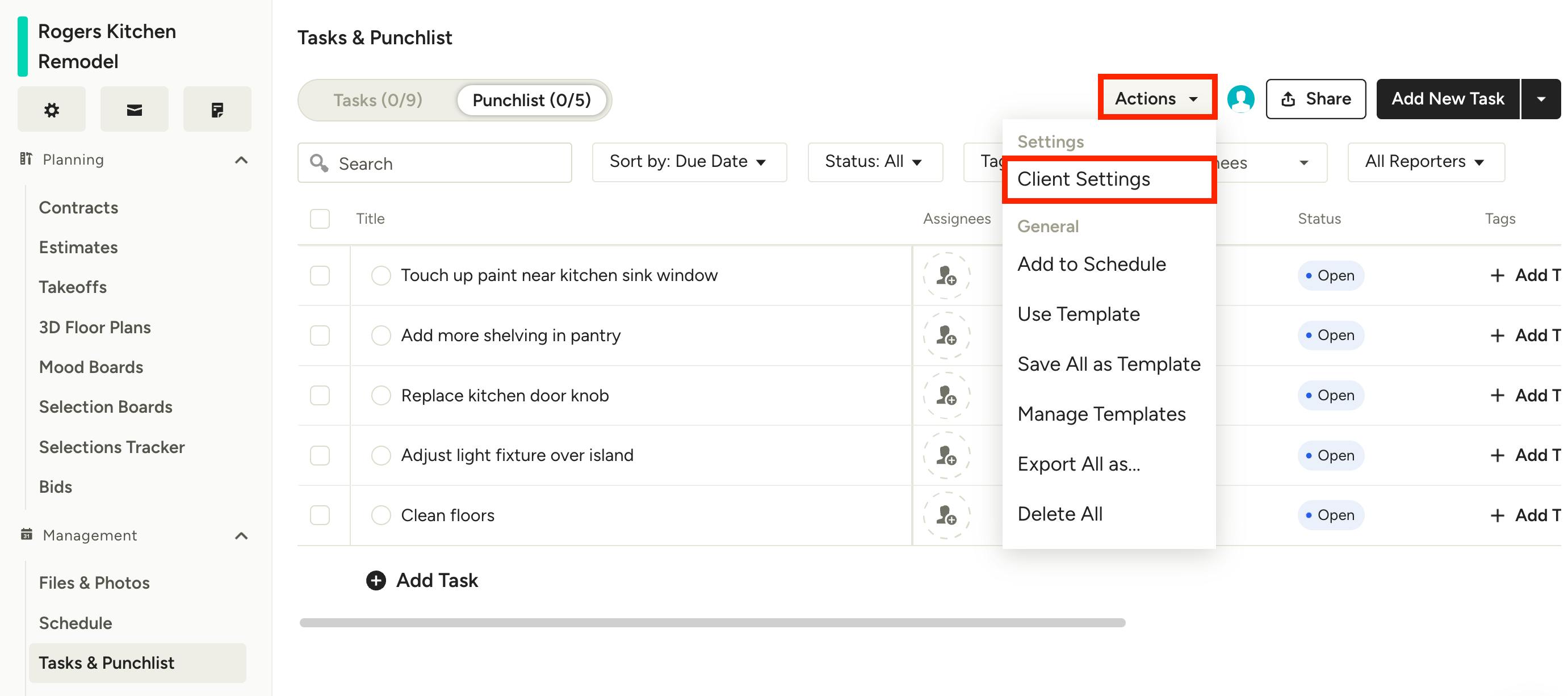Image resolution: width=1568 pixels, height=696 pixels.
Task: Mark Adjust light fixture over island complete
Action: click(381, 455)
